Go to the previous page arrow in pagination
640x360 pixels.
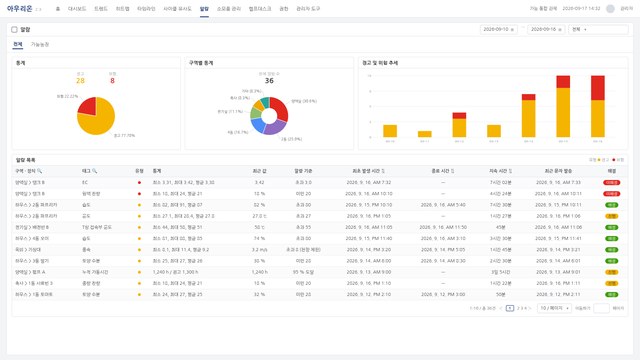tap(501, 308)
